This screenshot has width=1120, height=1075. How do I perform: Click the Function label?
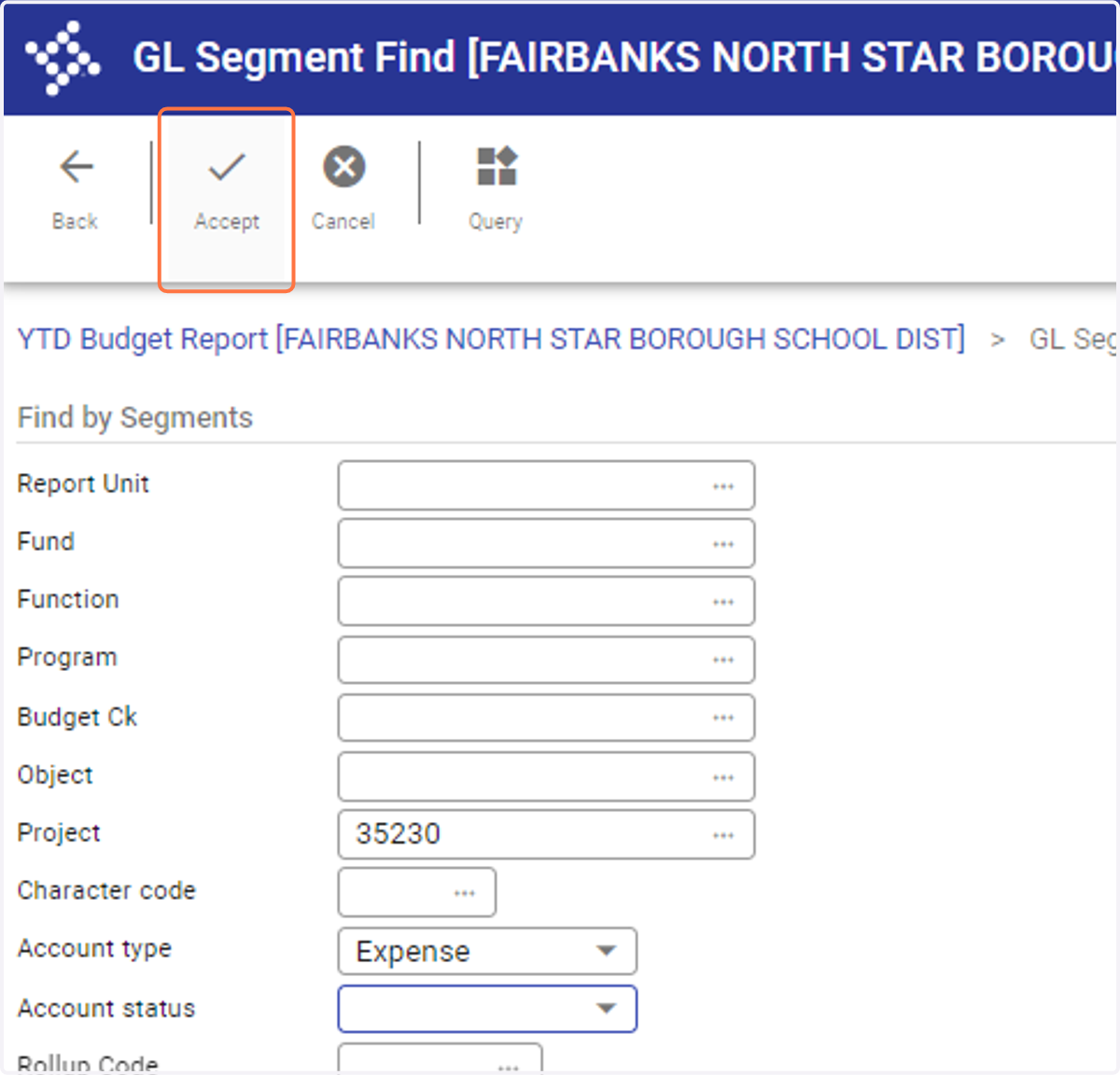click(68, 599)
